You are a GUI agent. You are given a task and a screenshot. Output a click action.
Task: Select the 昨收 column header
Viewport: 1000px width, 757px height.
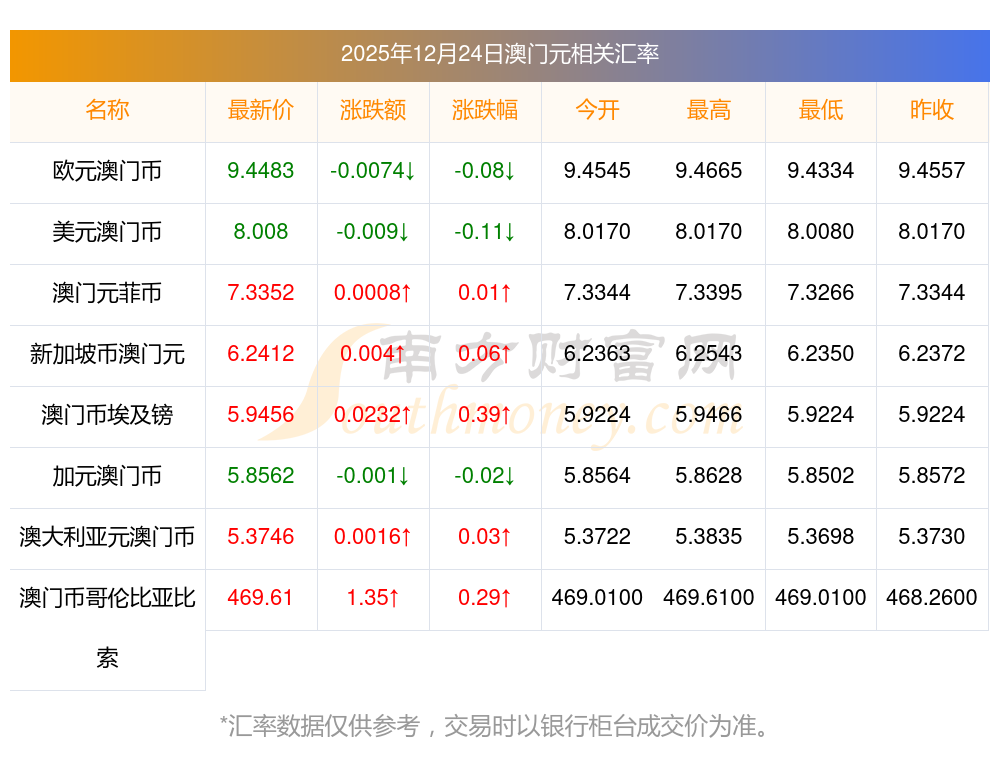[932, 110]
